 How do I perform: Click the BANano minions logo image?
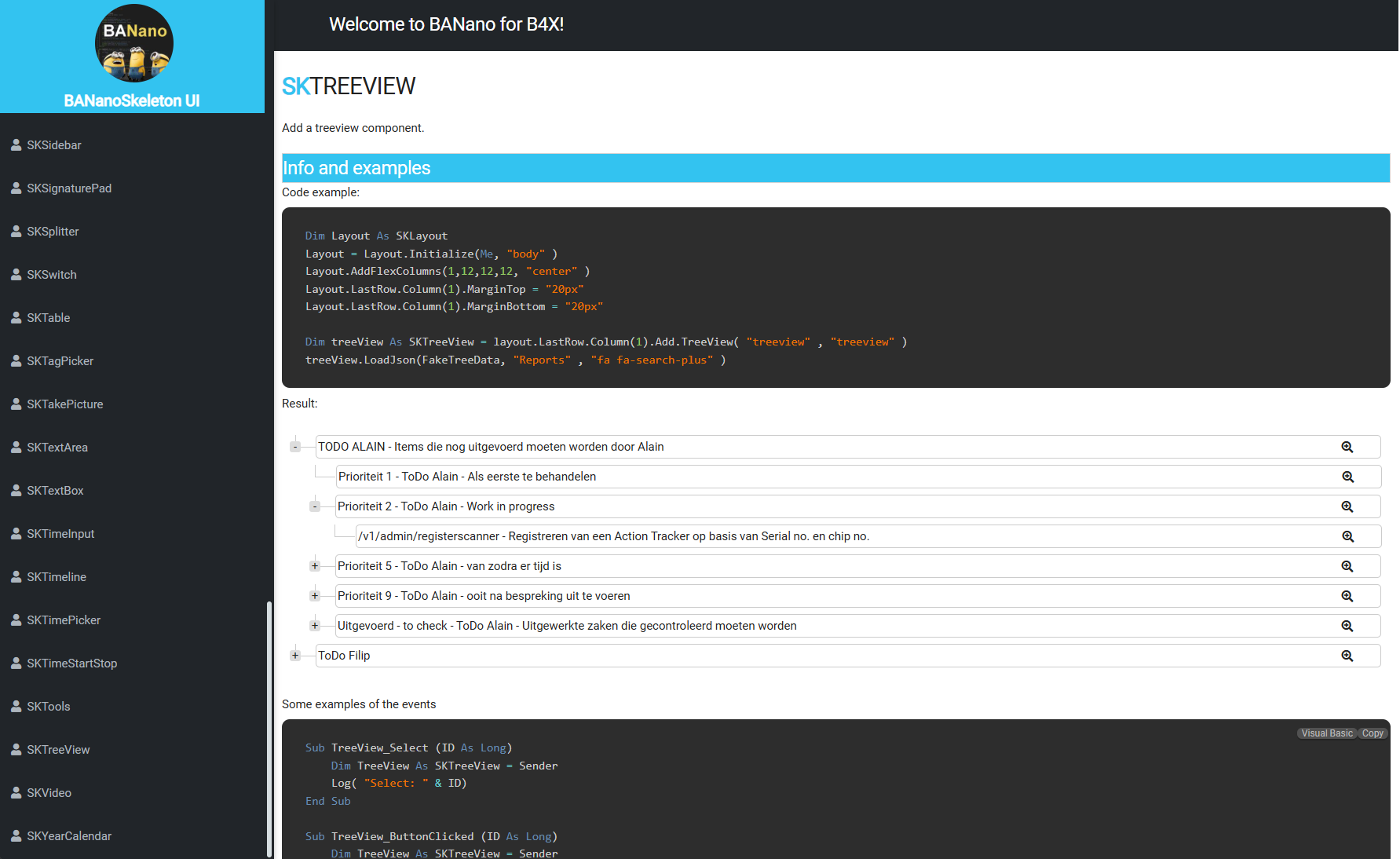(x=134, y=43)
